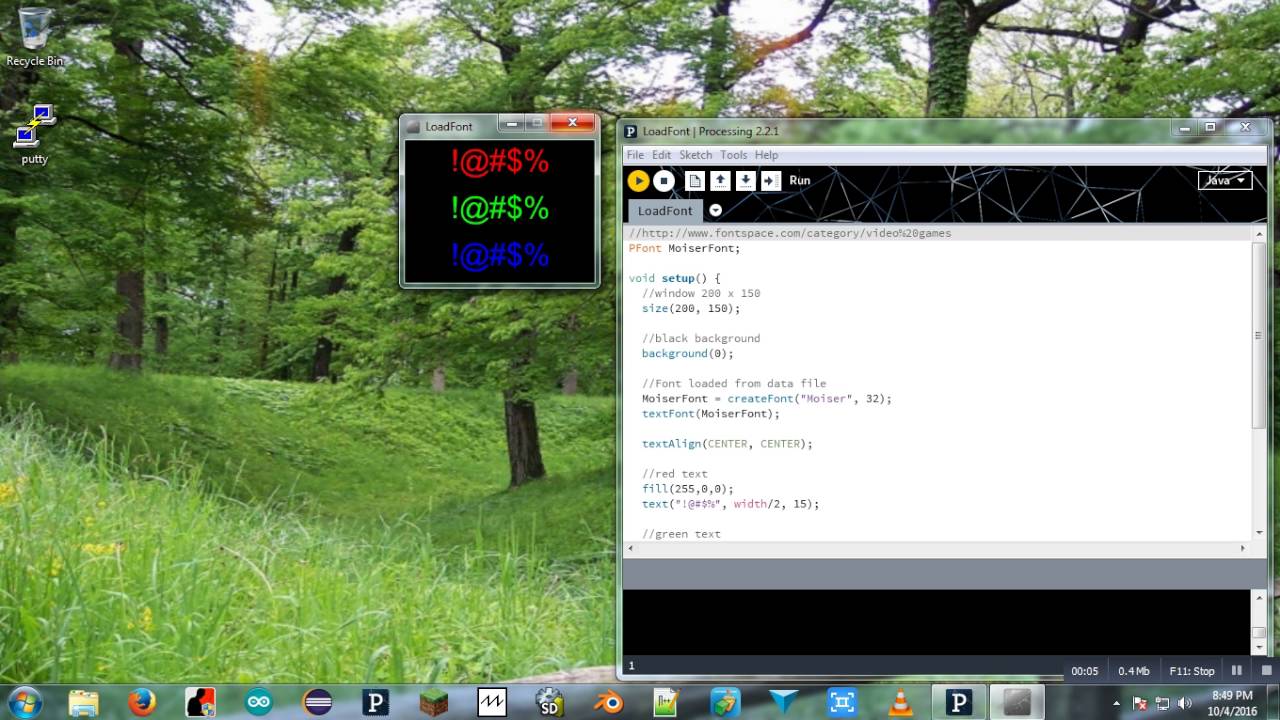Screen dimensions: 1280x720
Task: Click the console scrollbar up arrow
Action: 1259,597
